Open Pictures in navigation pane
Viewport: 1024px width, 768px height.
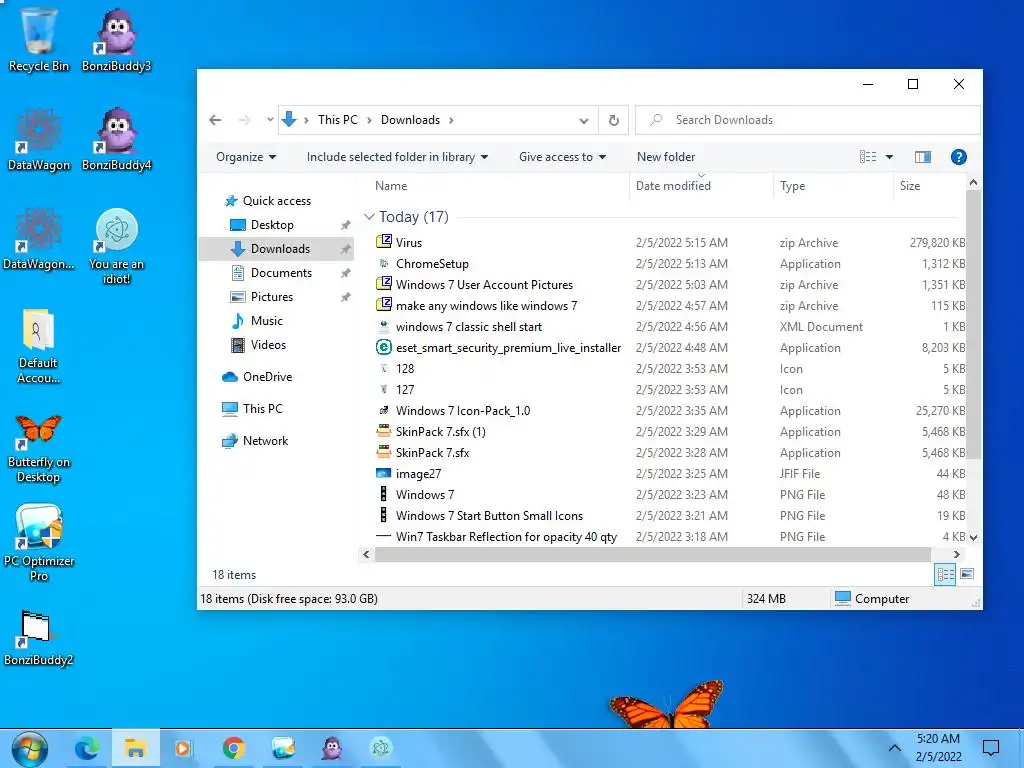[261, 297]
